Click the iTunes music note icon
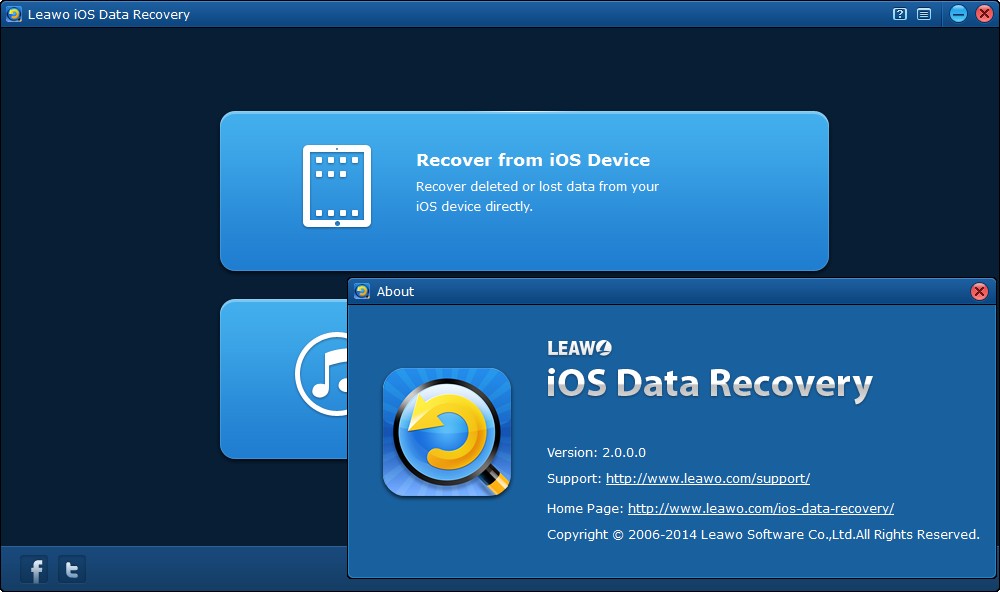This screenshot has height=592, width=1000. (322, 374)
